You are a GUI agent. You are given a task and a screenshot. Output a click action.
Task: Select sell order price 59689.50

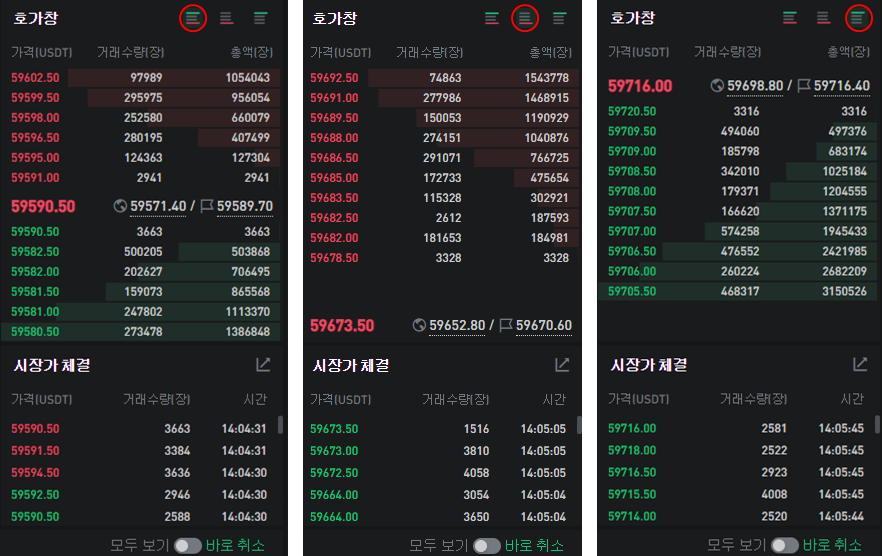click(334, 118)
